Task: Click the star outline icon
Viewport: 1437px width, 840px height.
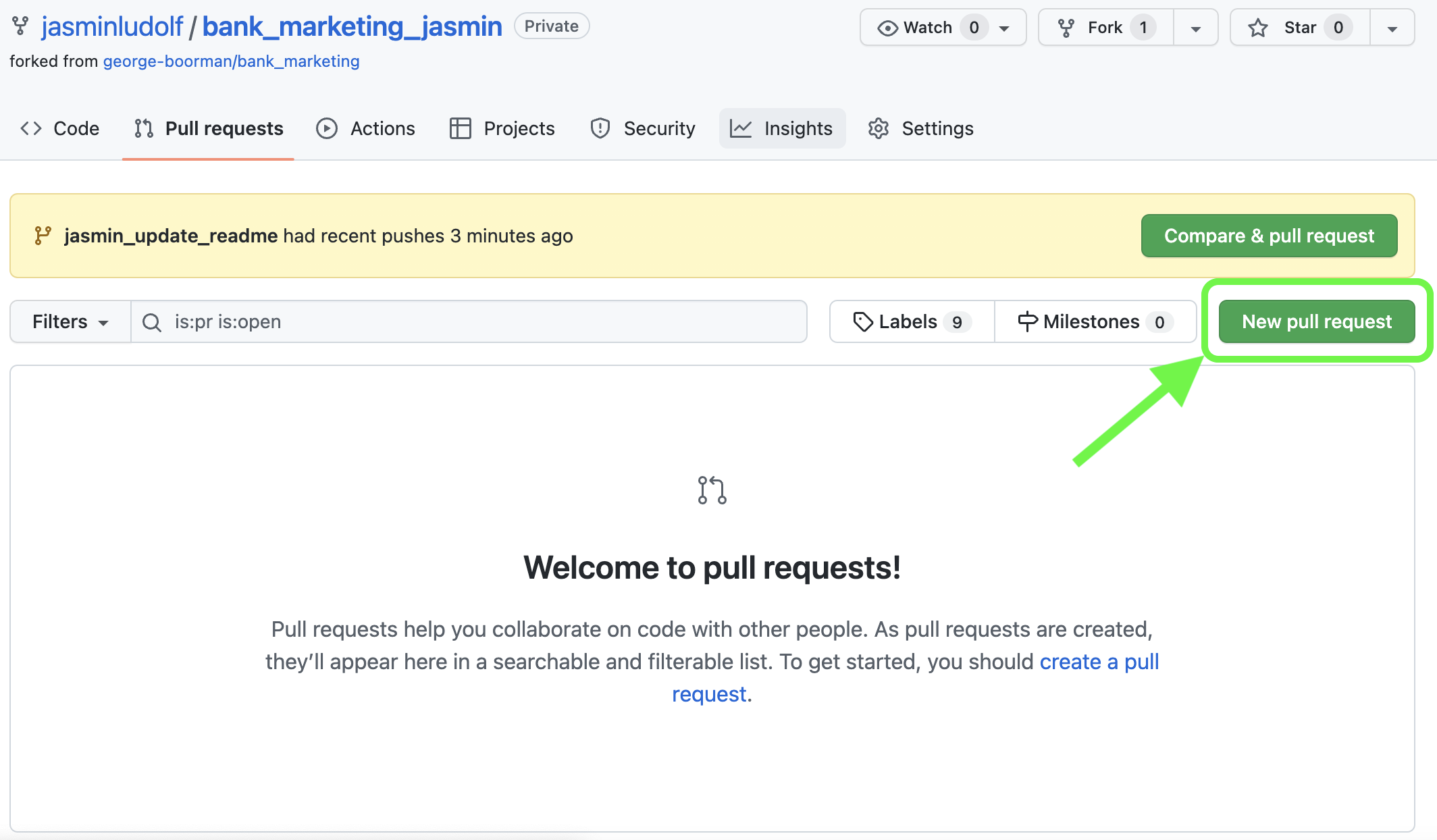Action: tap(1258, 28)
